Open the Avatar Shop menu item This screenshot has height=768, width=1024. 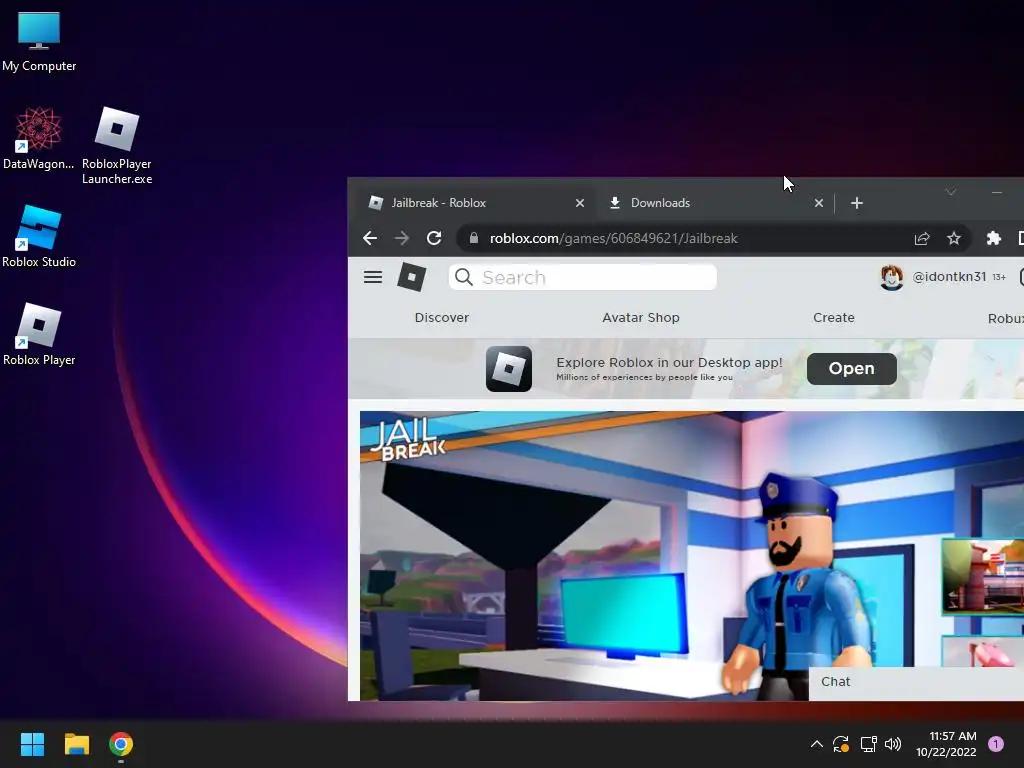pos(641,317)
